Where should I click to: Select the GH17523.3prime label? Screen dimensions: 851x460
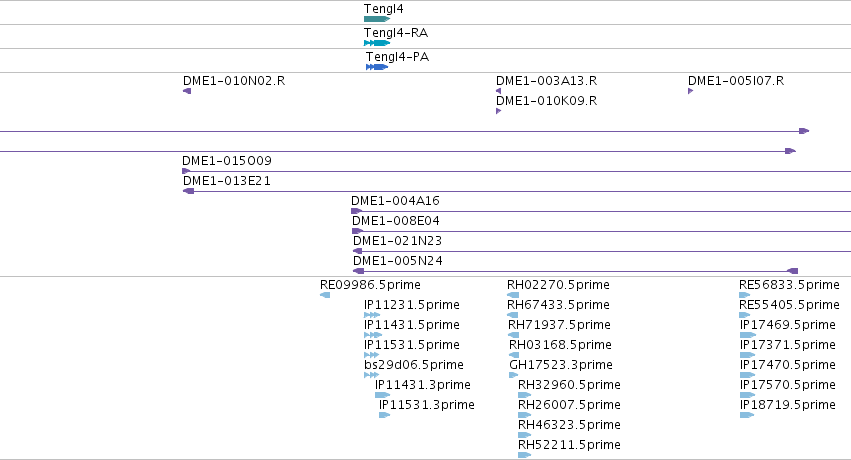click(x=561, y=365)
